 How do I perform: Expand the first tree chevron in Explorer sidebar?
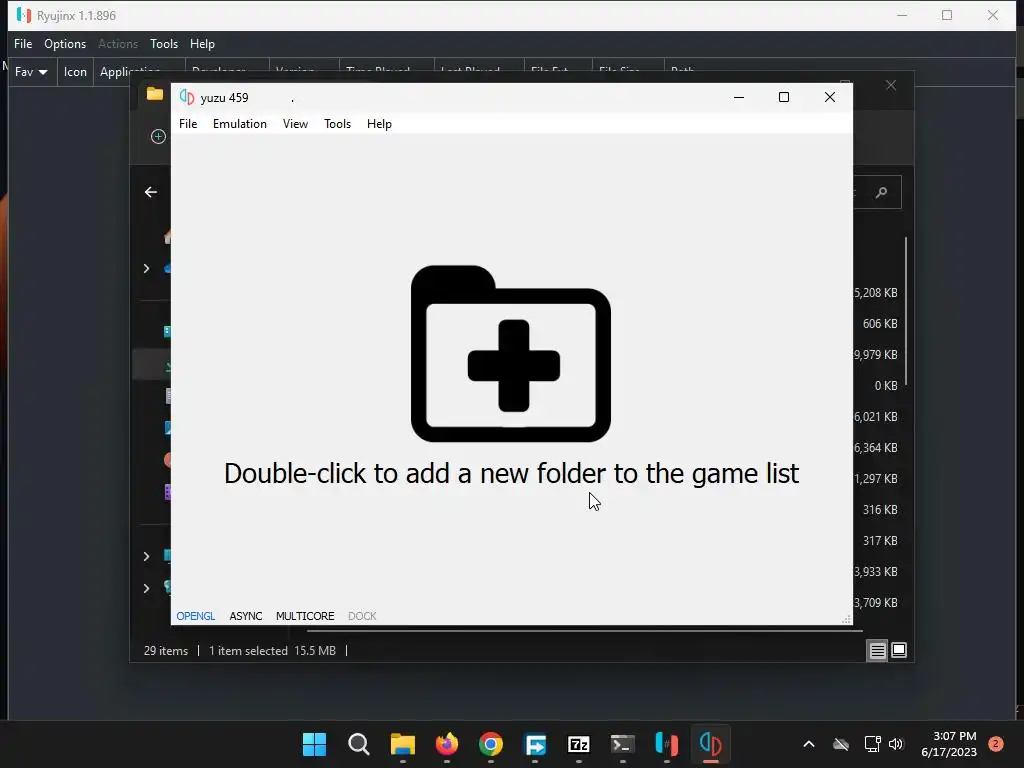click(x=146, y=268)
